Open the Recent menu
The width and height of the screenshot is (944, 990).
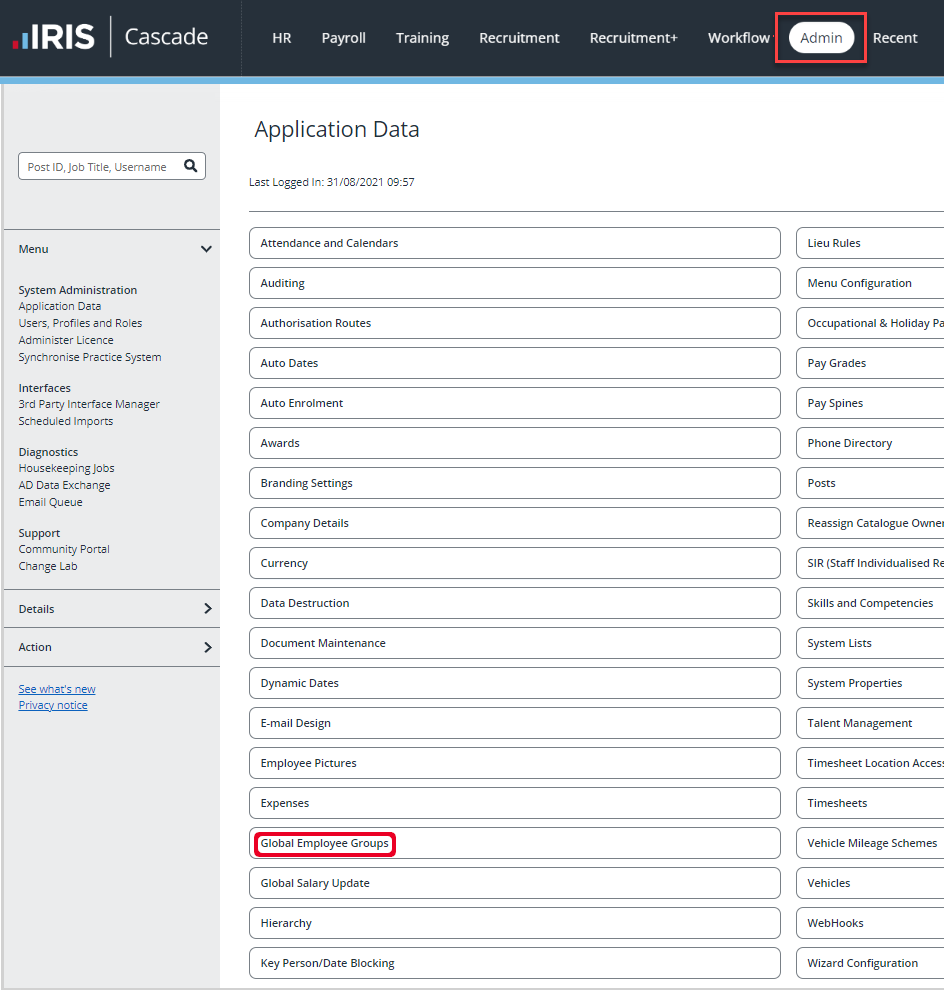895,38
